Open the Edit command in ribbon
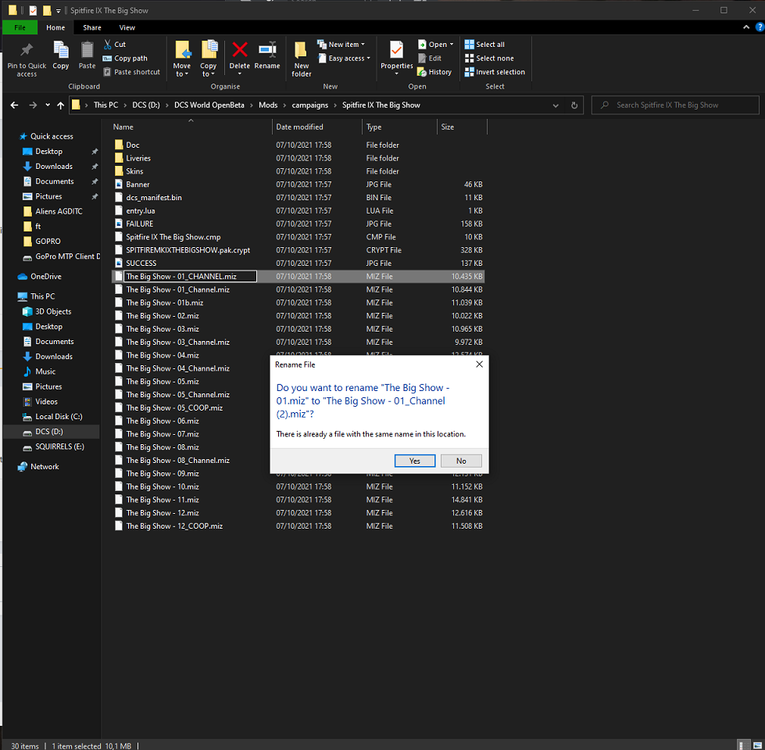The width and height of the screenshot is (765, 750). (430, 58)
